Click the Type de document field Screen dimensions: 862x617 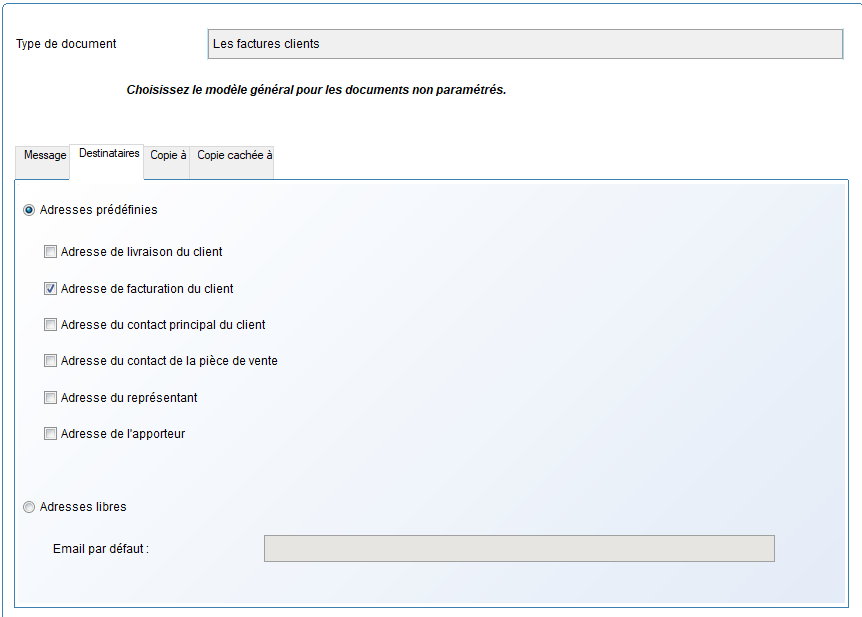coord(525,44)
